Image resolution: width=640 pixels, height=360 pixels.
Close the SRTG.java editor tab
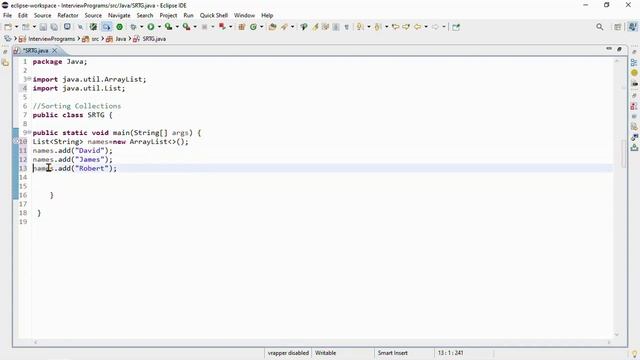tap(54, 51)
